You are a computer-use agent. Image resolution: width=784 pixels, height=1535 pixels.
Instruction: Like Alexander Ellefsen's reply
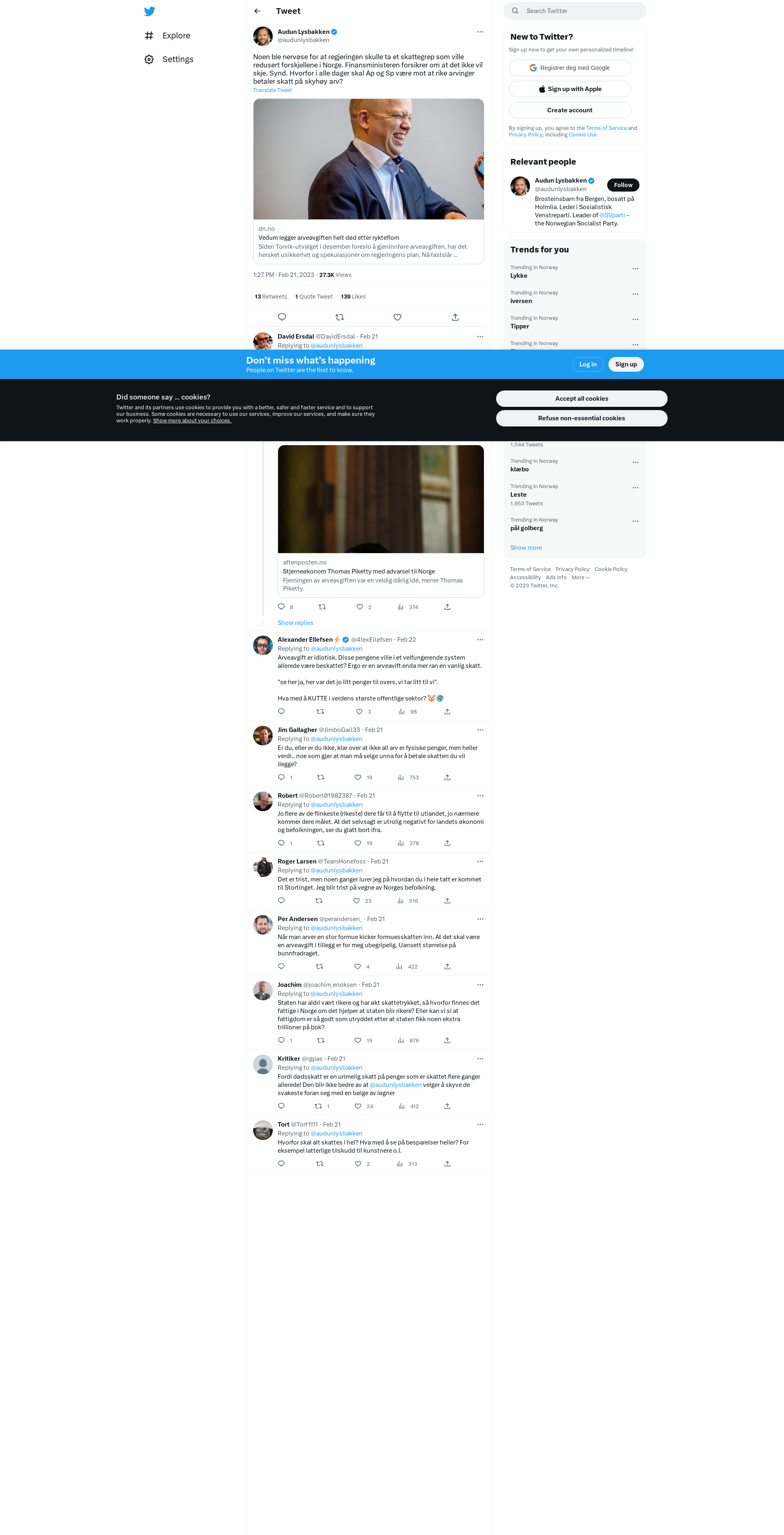pos(359,712)
